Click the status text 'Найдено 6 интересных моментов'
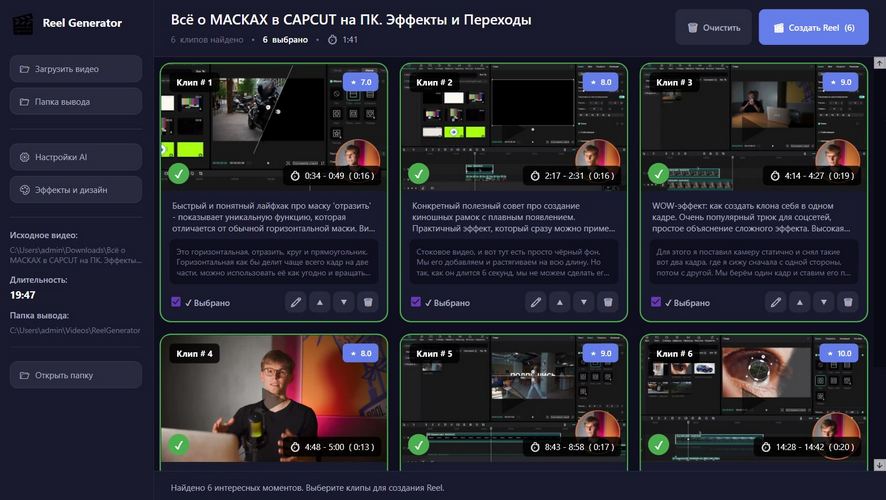Viewport: 886px width, 500px height. click(x=238, y=488)
